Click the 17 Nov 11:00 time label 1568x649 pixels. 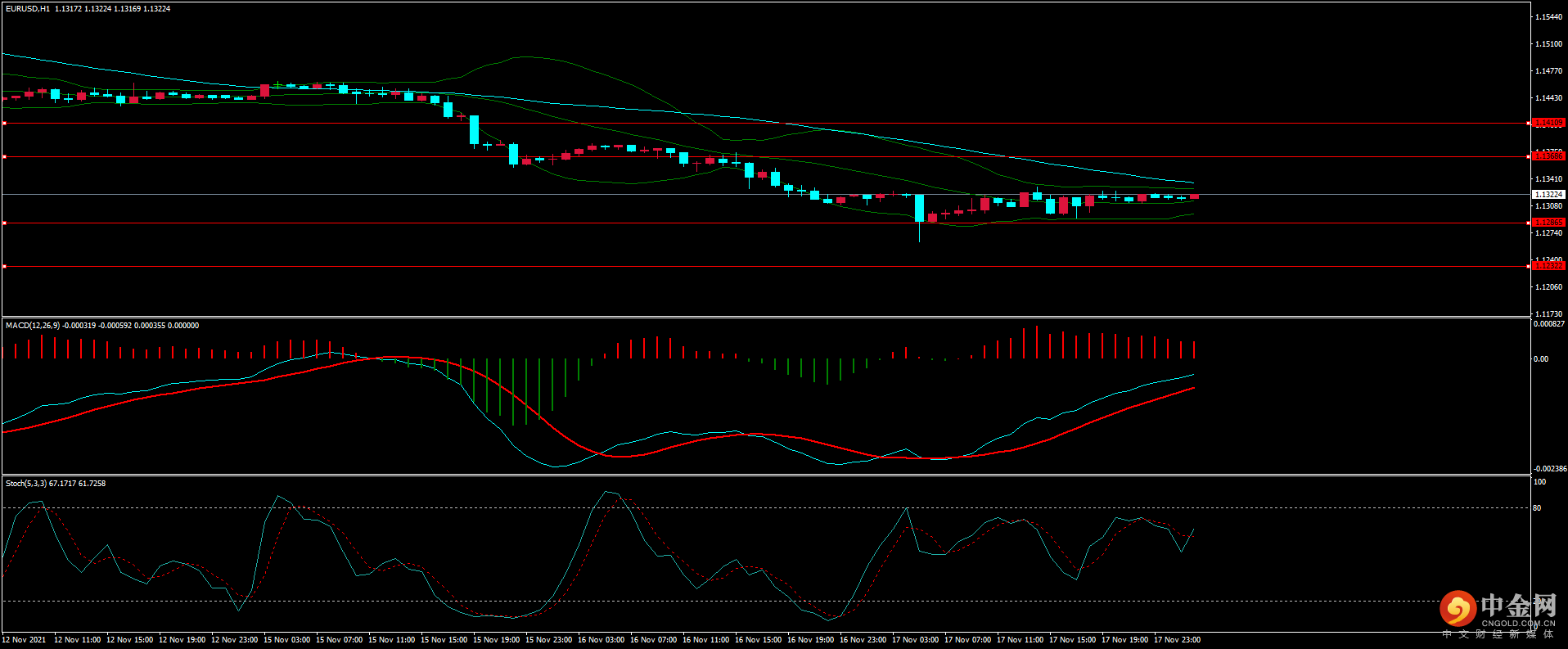1021,640
